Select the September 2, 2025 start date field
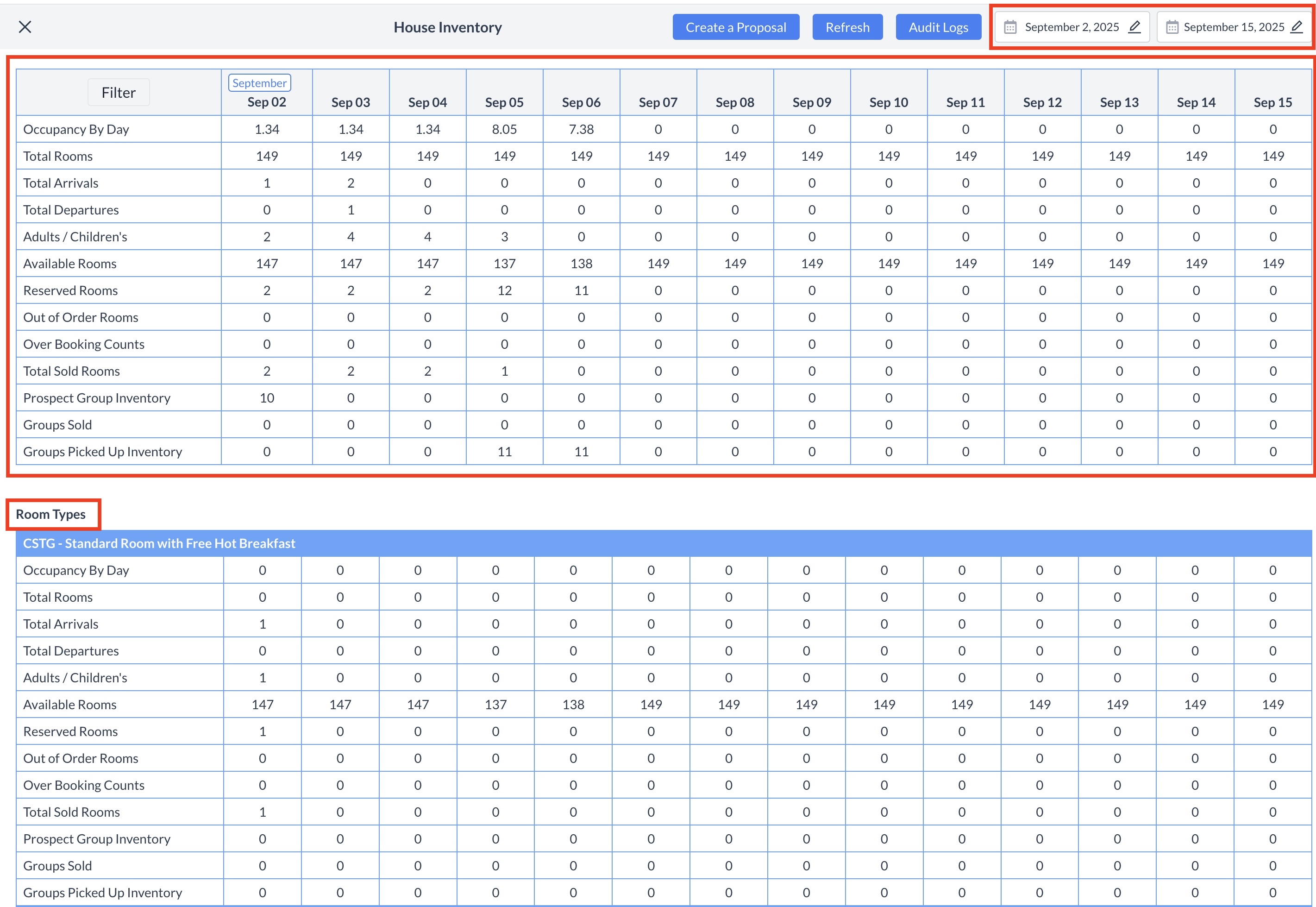This screenshot has height=907, width=1316. pyautogui.click(x=1071, y=27)
